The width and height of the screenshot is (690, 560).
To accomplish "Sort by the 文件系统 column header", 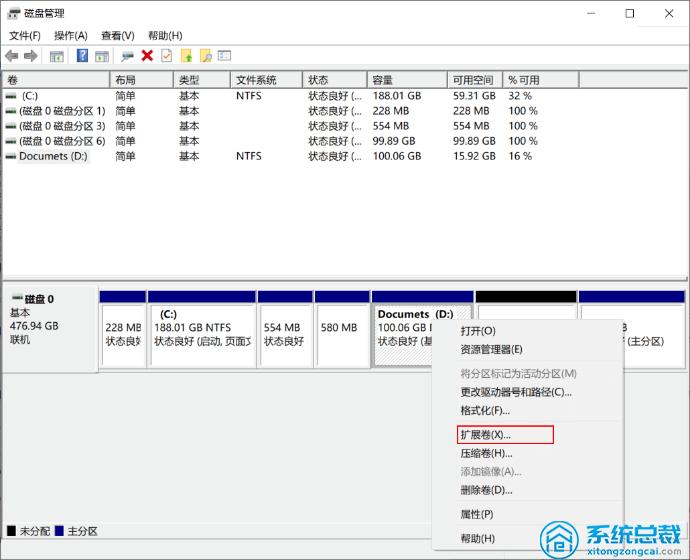I will (x=266, y=80).
